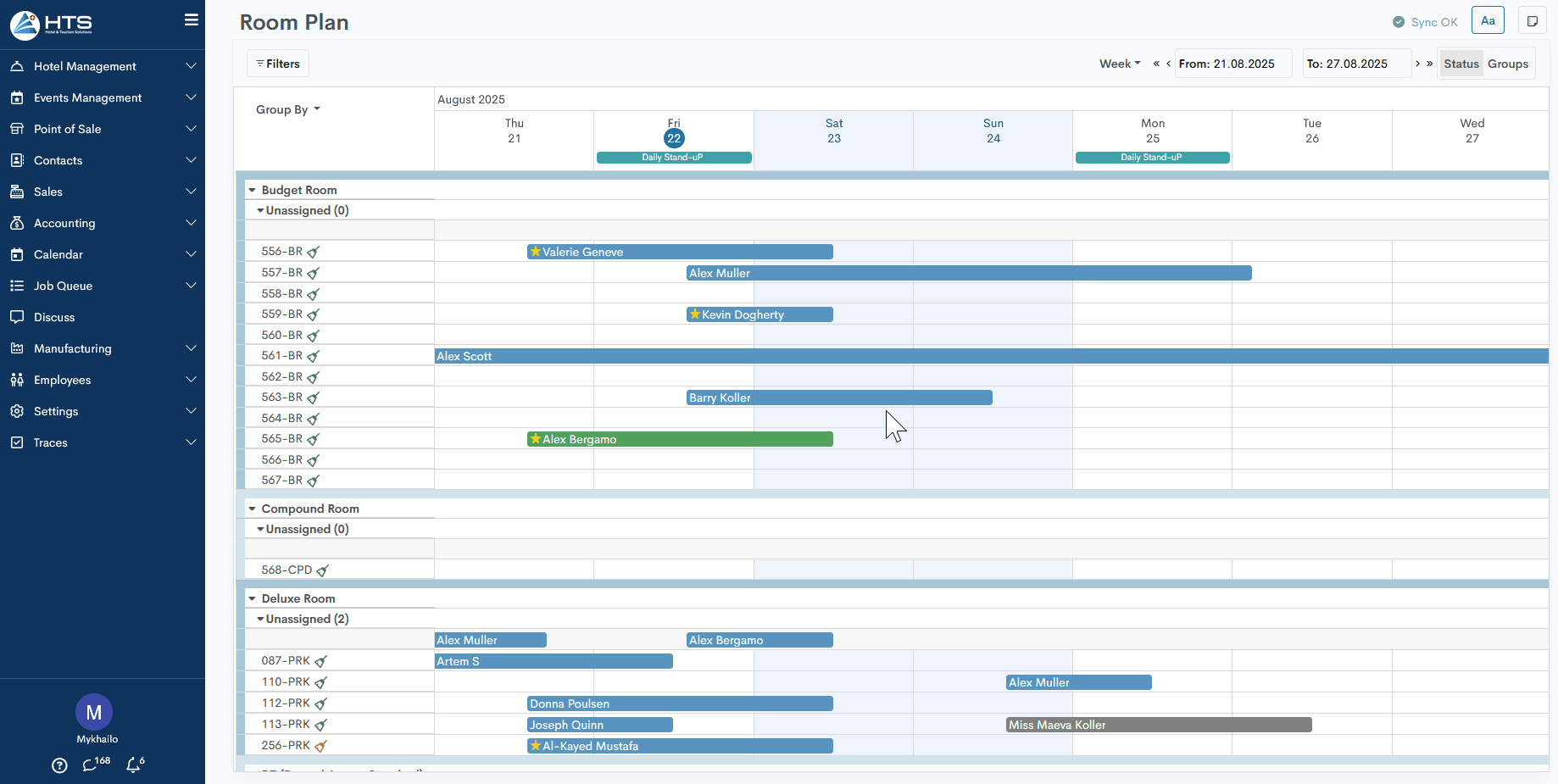Open the chat messages icon showing 168
The width and height of the screenshot is (1558, 784).
(91, 765)
